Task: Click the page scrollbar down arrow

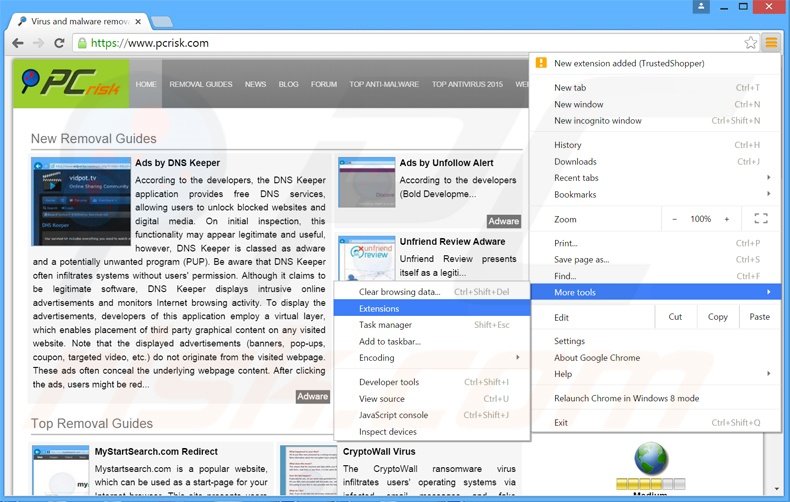Action: point(776,489)
